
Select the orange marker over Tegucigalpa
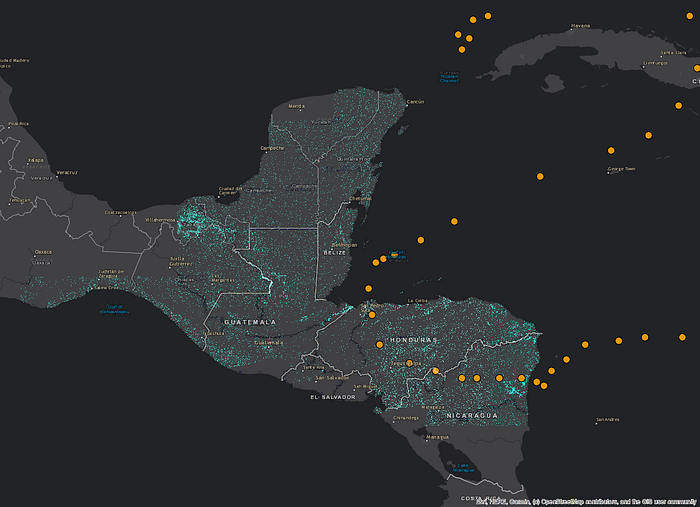[x=409, y=363]
